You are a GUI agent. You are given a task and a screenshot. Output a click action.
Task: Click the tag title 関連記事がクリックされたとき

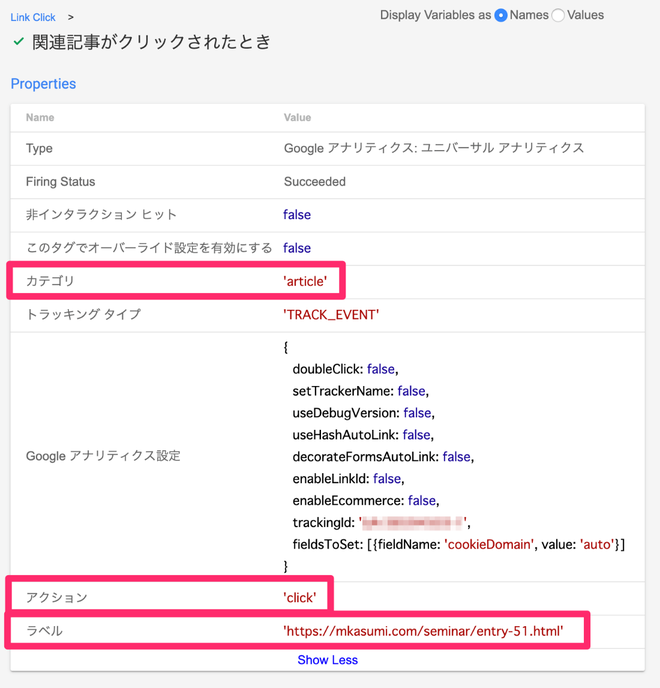click(151, 42)
